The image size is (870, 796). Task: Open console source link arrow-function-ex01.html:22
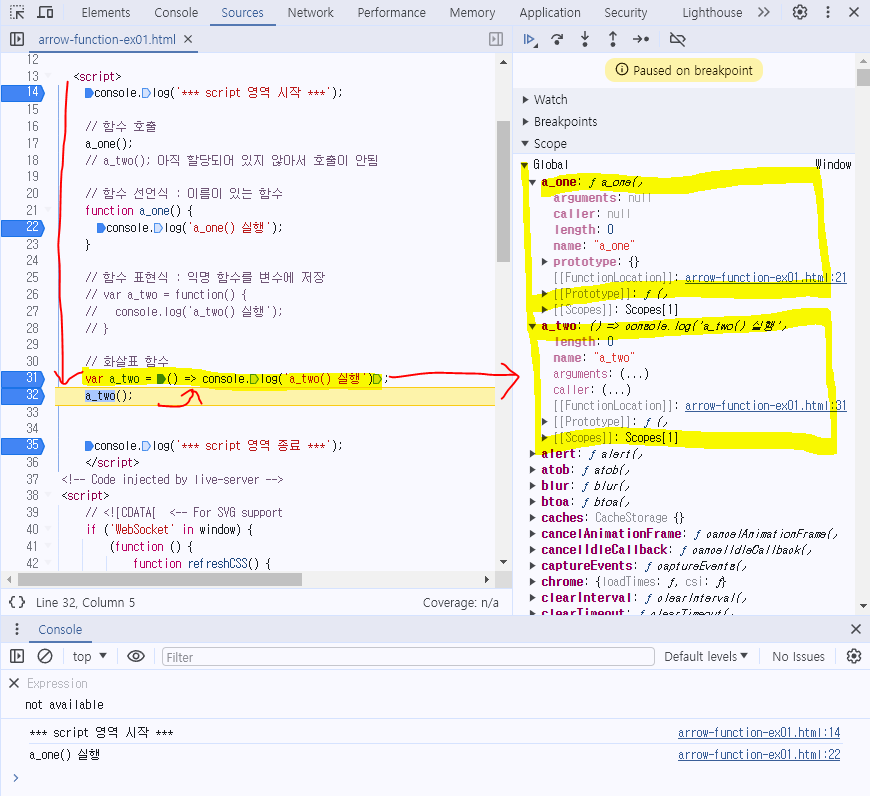pos(759,755)
